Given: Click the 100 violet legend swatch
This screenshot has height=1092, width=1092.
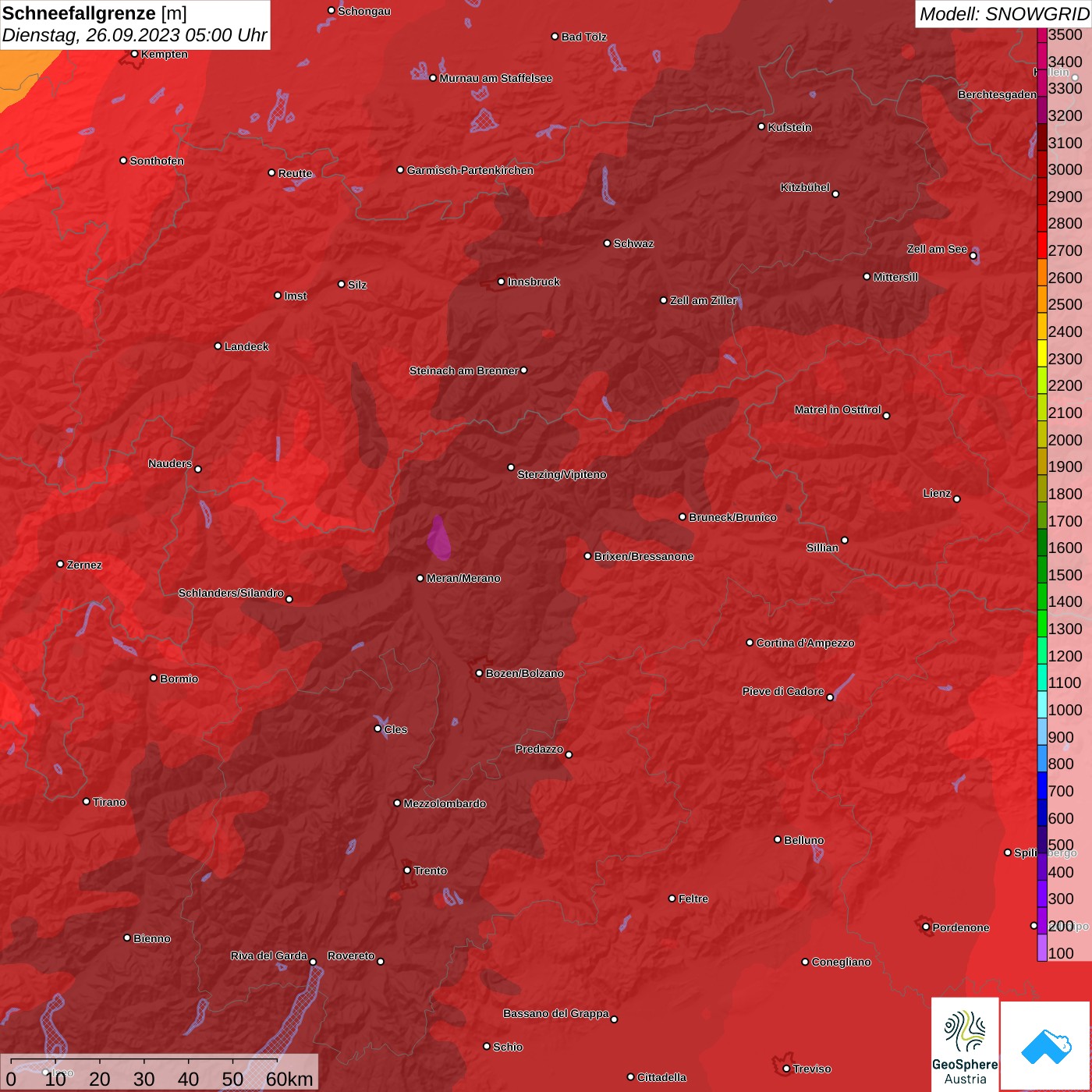Looking at the screenshot, I should (1042, 947).
